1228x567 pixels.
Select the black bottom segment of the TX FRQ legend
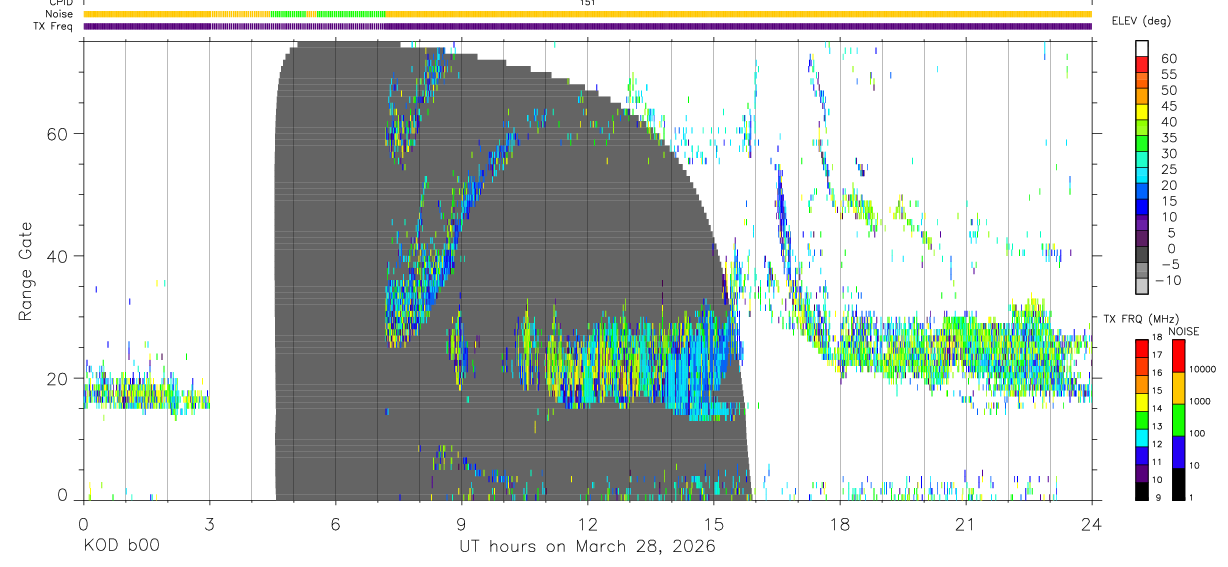[1142, 489]
